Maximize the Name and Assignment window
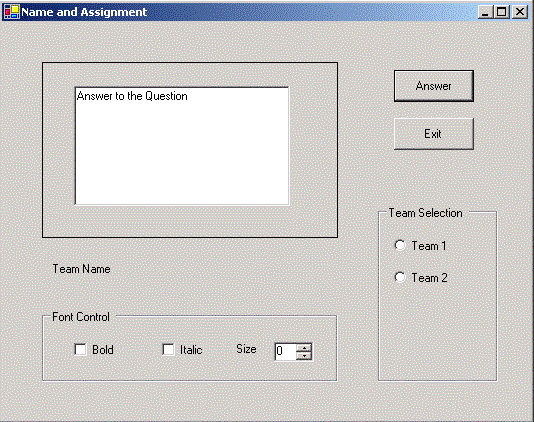This screenshot has width=534, height=422. coord(501,12)
